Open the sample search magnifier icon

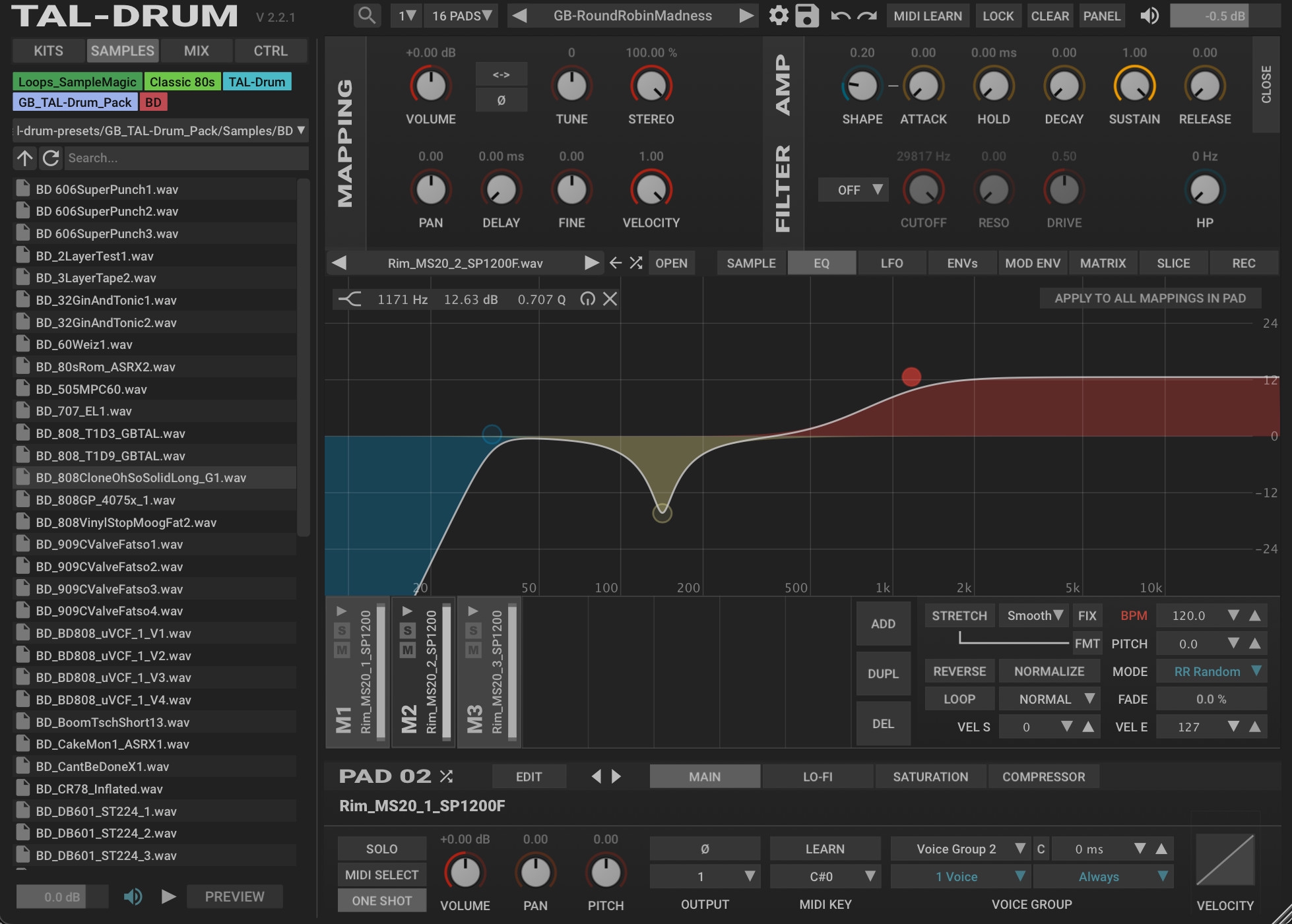[x=367, y=15]
